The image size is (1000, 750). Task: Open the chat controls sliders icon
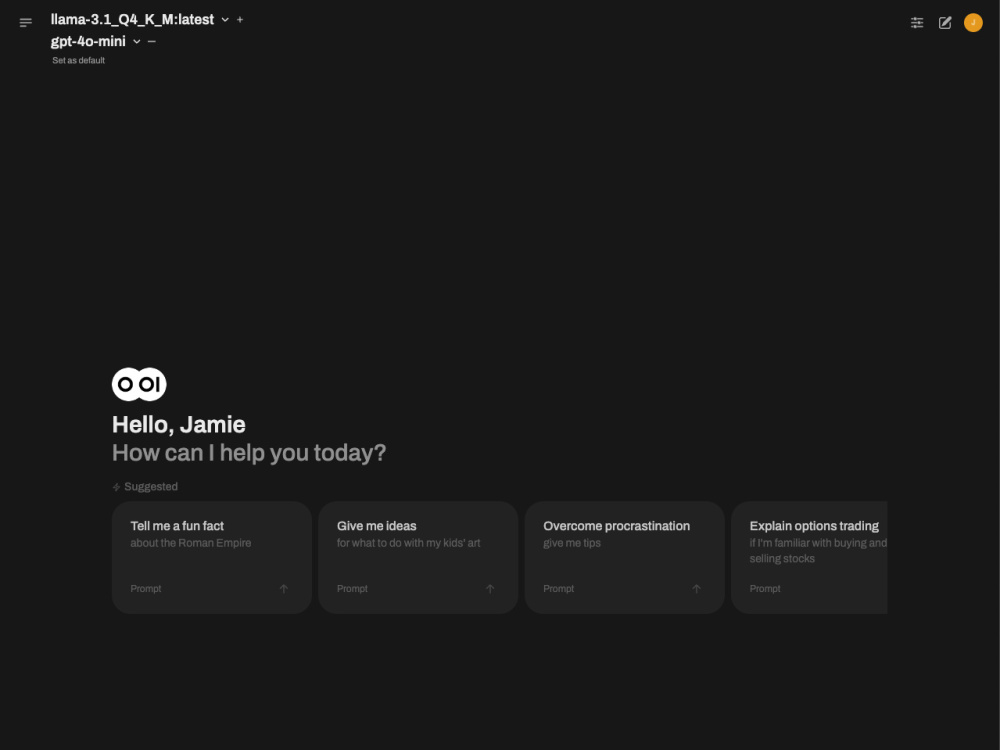pos(917,23)
